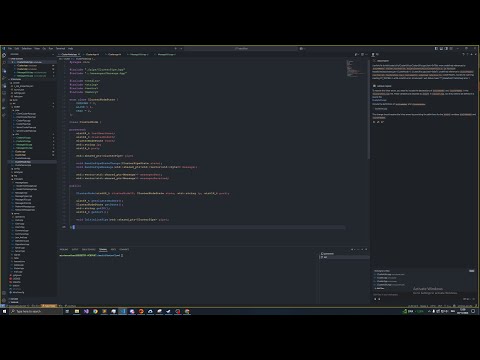Expand the Outline section in Explorer

click(x=32, y=299)
